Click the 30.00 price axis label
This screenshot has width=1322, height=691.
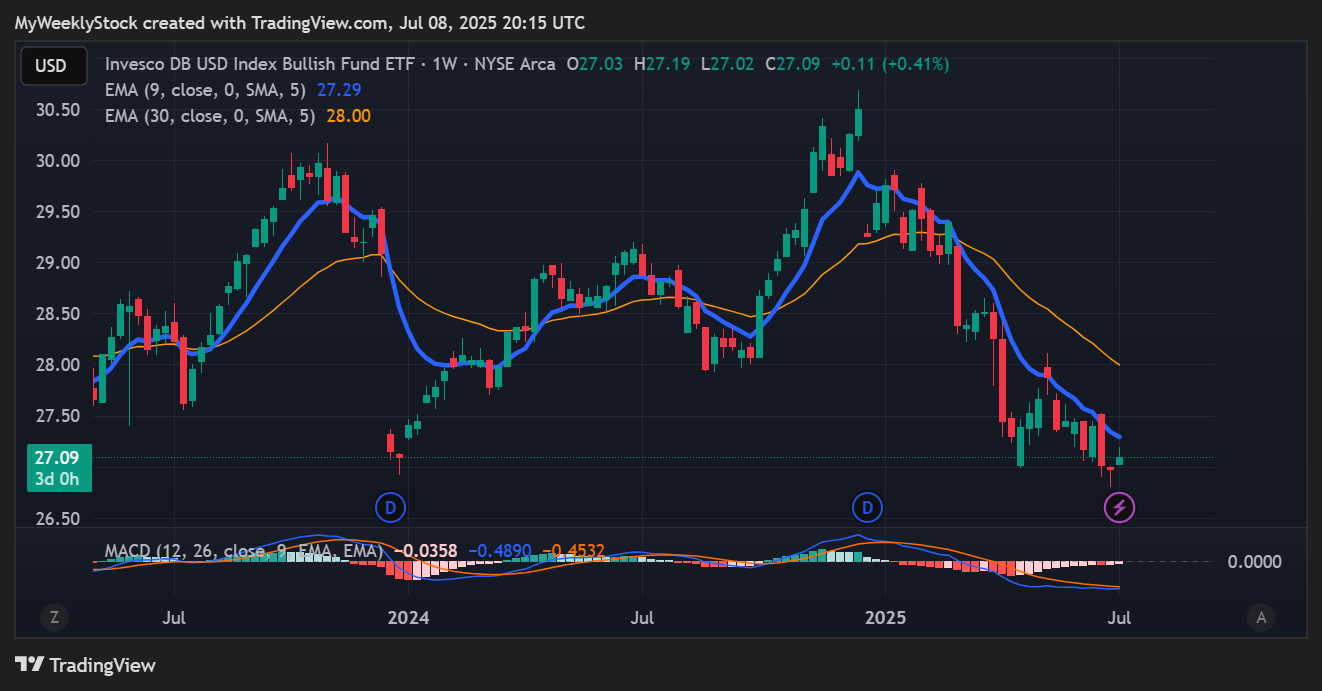57,161
